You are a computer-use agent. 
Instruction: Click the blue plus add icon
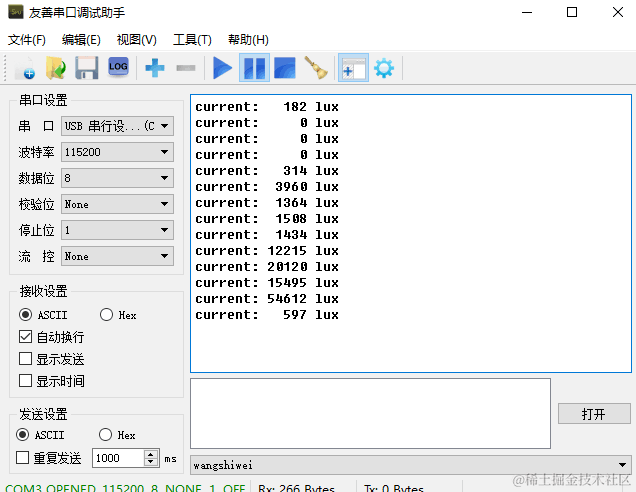click(155, 68)
